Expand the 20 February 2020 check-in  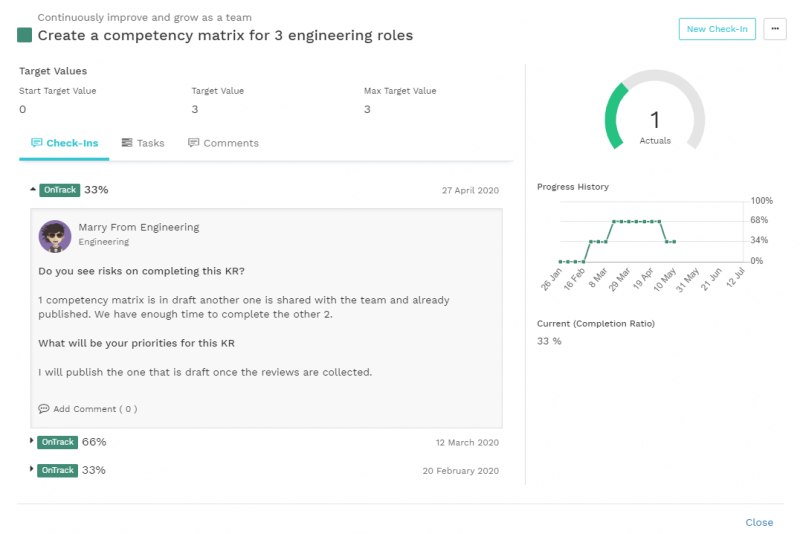(33, 469)
